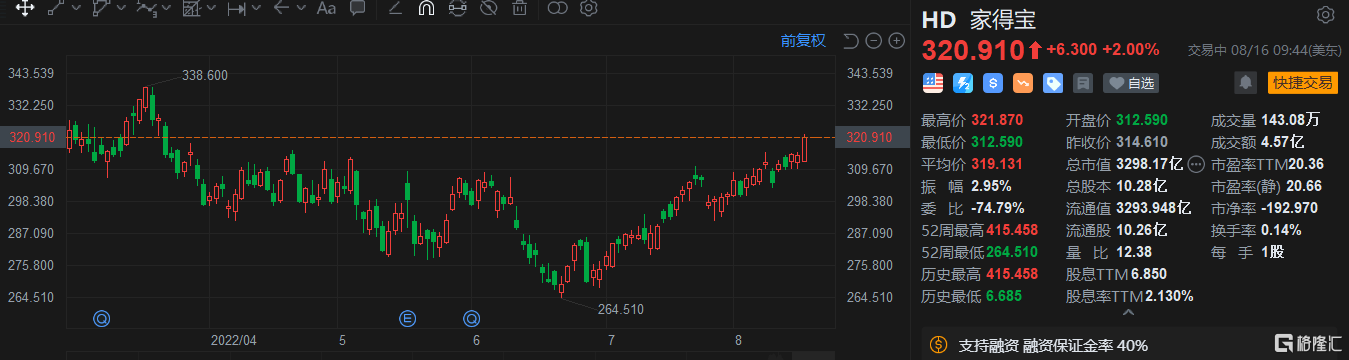1349x360 pixels.
Task: Delete drawings with trash icon
Action: pyautogui.click(x=519, y=9)
